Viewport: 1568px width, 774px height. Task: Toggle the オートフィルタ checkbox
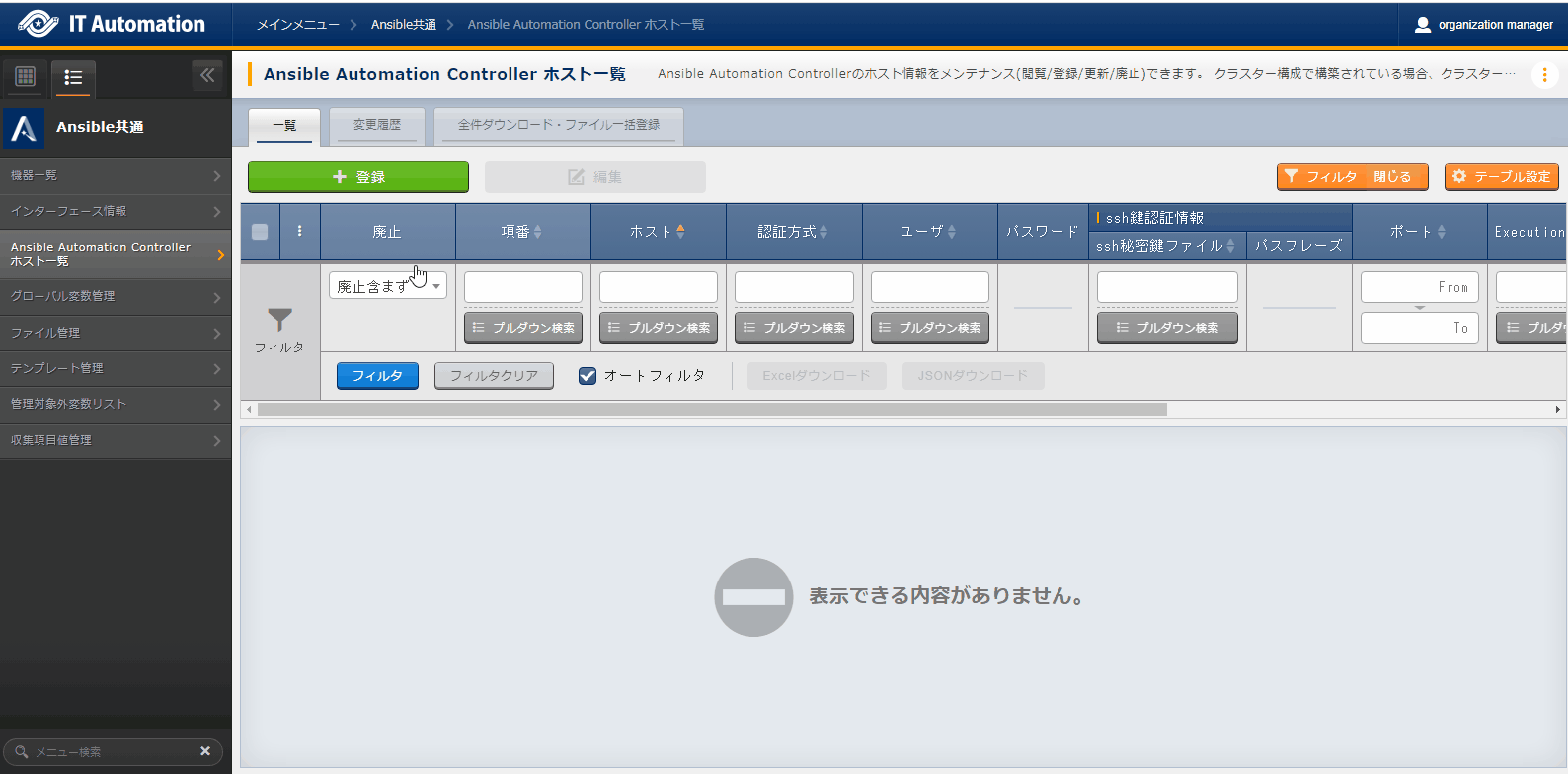point(588,376)
